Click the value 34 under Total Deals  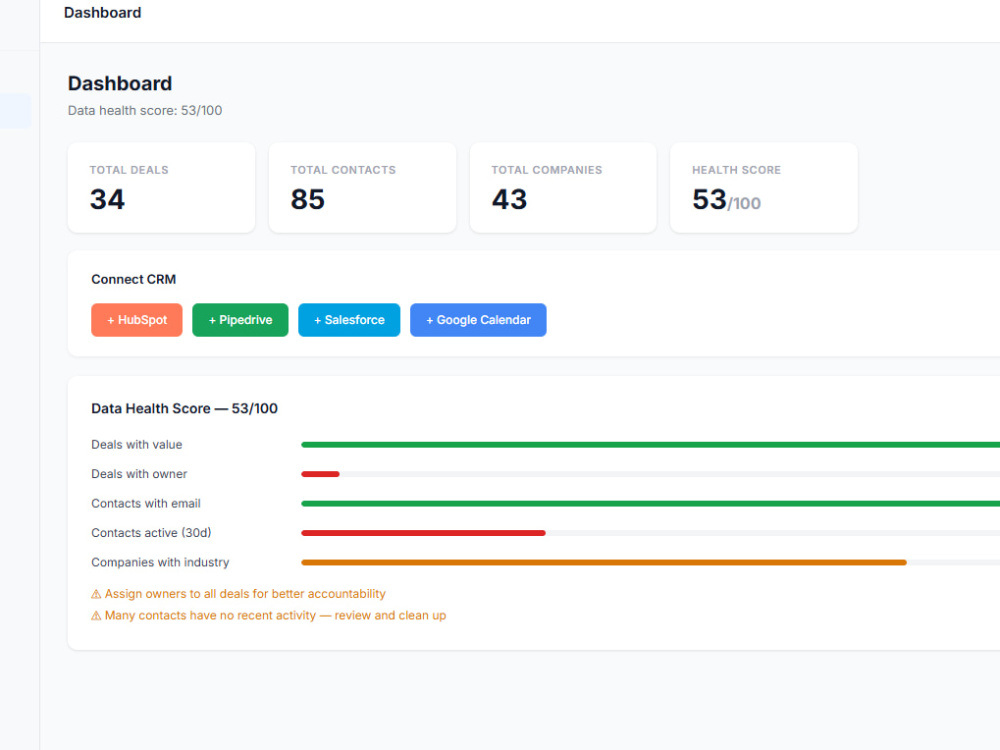pyautogui.click(x=107, y=199)
